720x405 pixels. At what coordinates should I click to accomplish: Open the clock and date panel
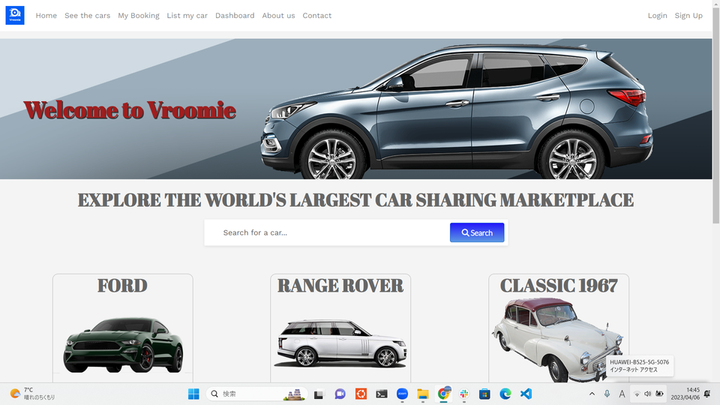coord(685,394)
